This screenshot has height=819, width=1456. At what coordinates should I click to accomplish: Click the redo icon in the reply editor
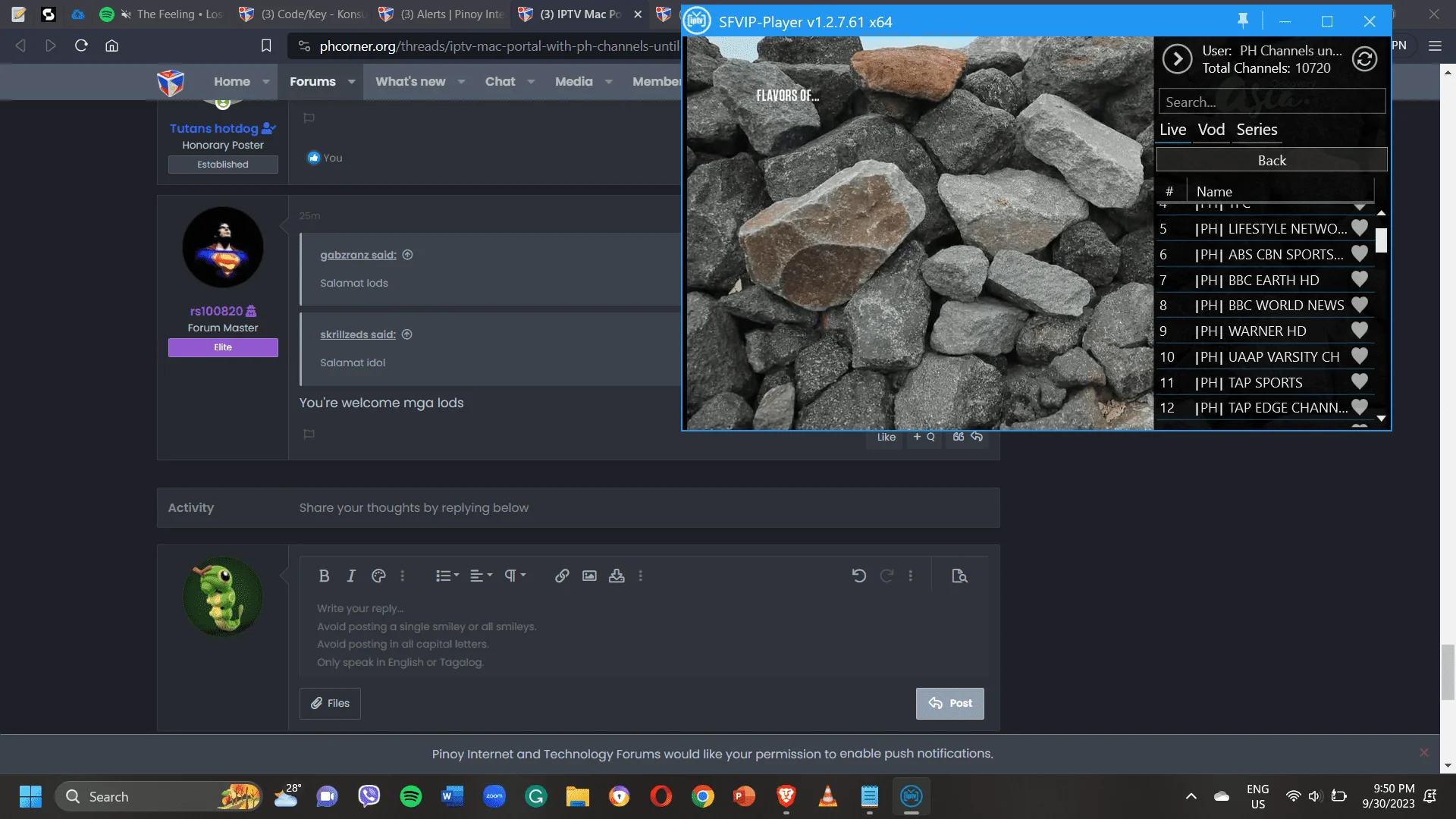pos(886,576)
